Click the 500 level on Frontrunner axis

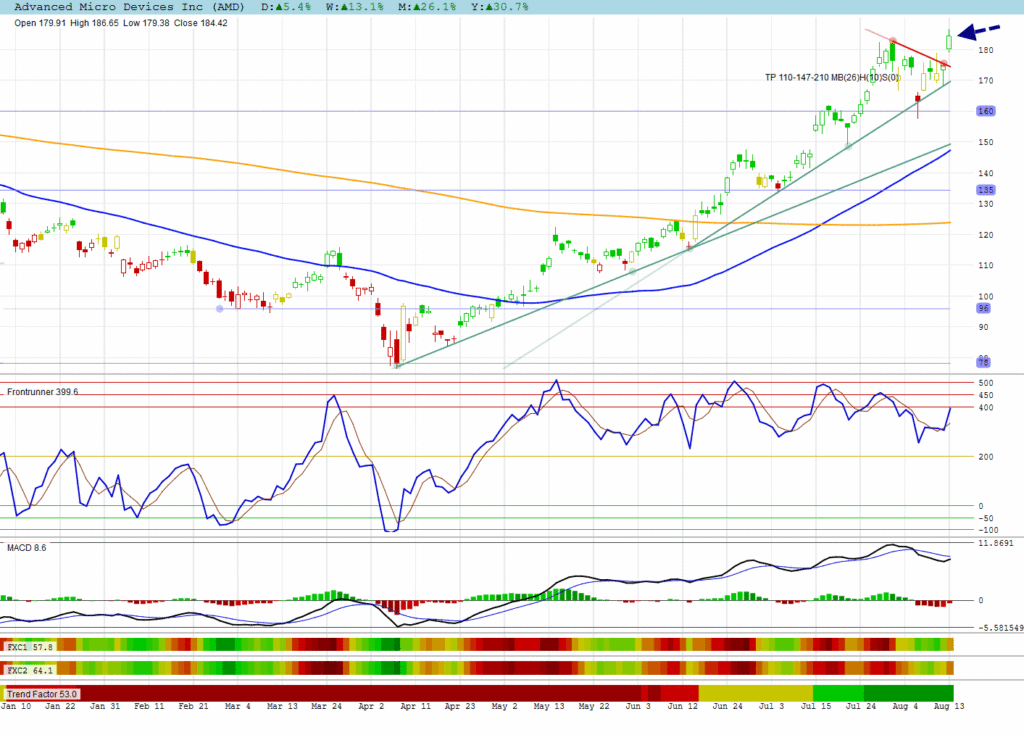pyautogui.click(x=986, y=383)
